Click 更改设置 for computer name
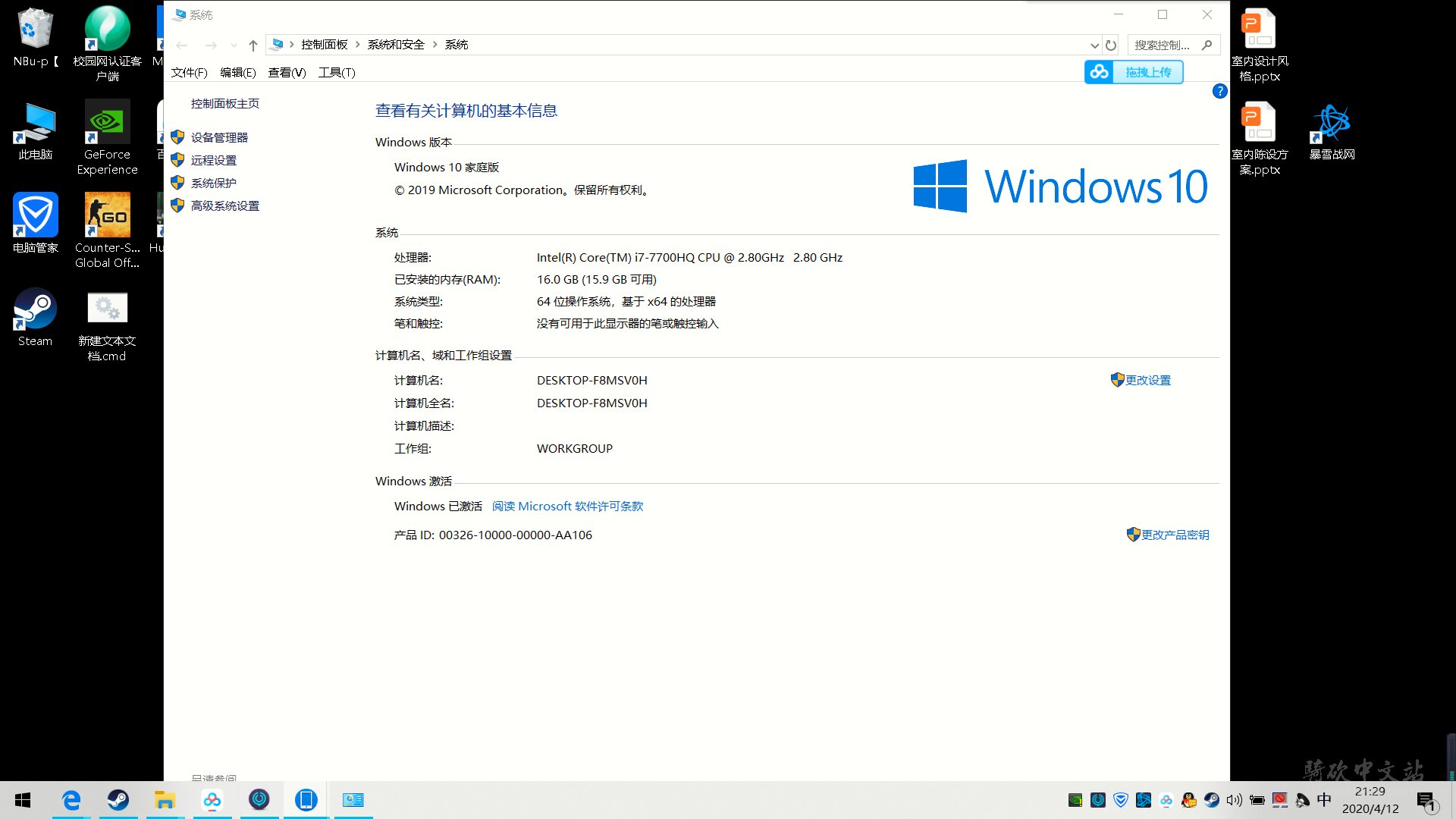The image size is (1456, 819). tap(1148, 380)
